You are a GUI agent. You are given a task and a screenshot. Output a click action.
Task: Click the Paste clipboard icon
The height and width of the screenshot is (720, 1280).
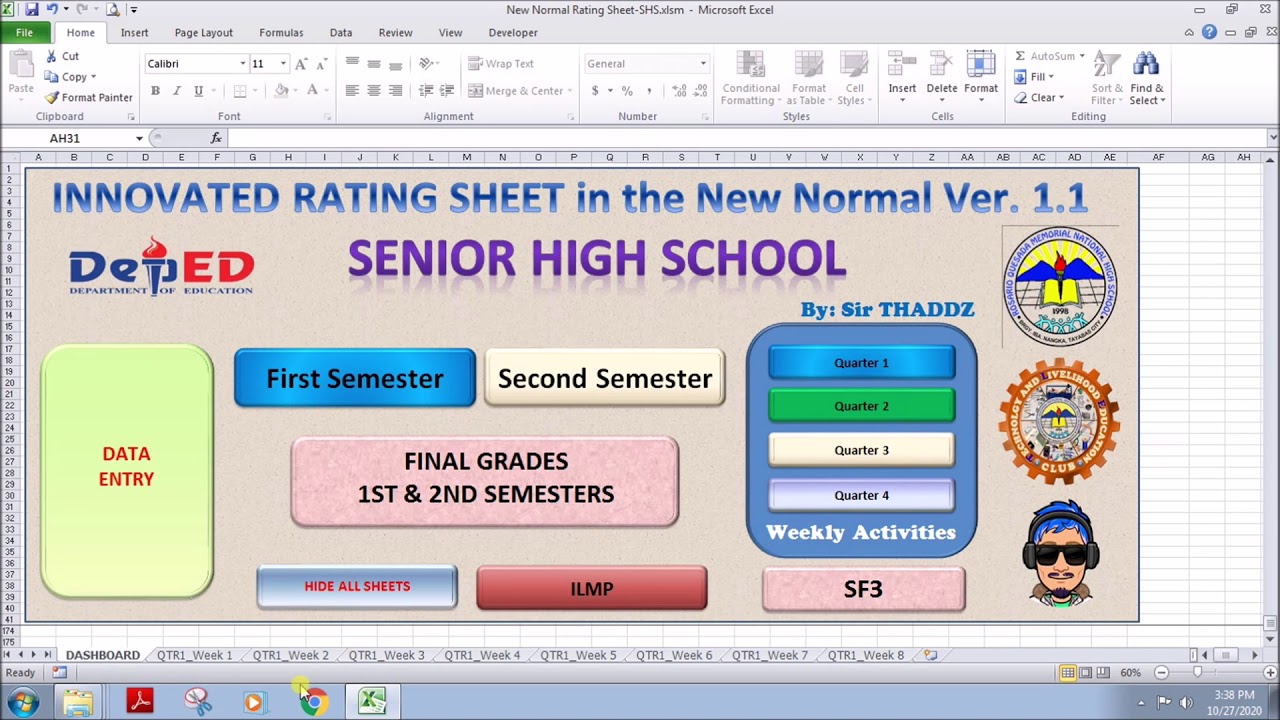pyautogui.click(x=21, y=65)
